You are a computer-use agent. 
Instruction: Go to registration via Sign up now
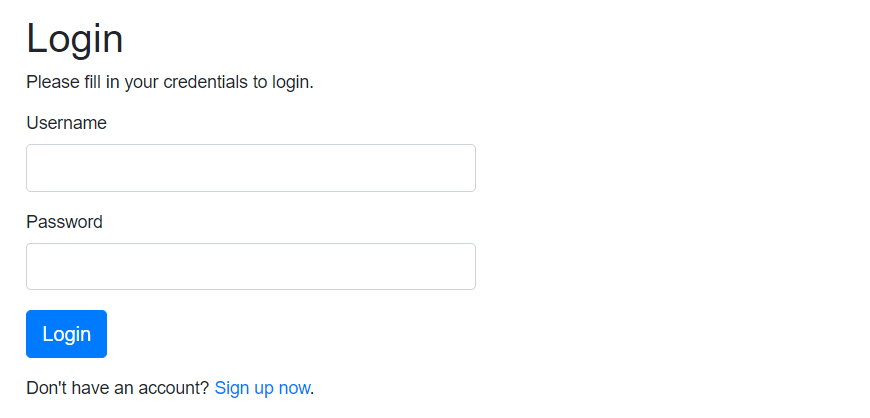pos(262,388)
